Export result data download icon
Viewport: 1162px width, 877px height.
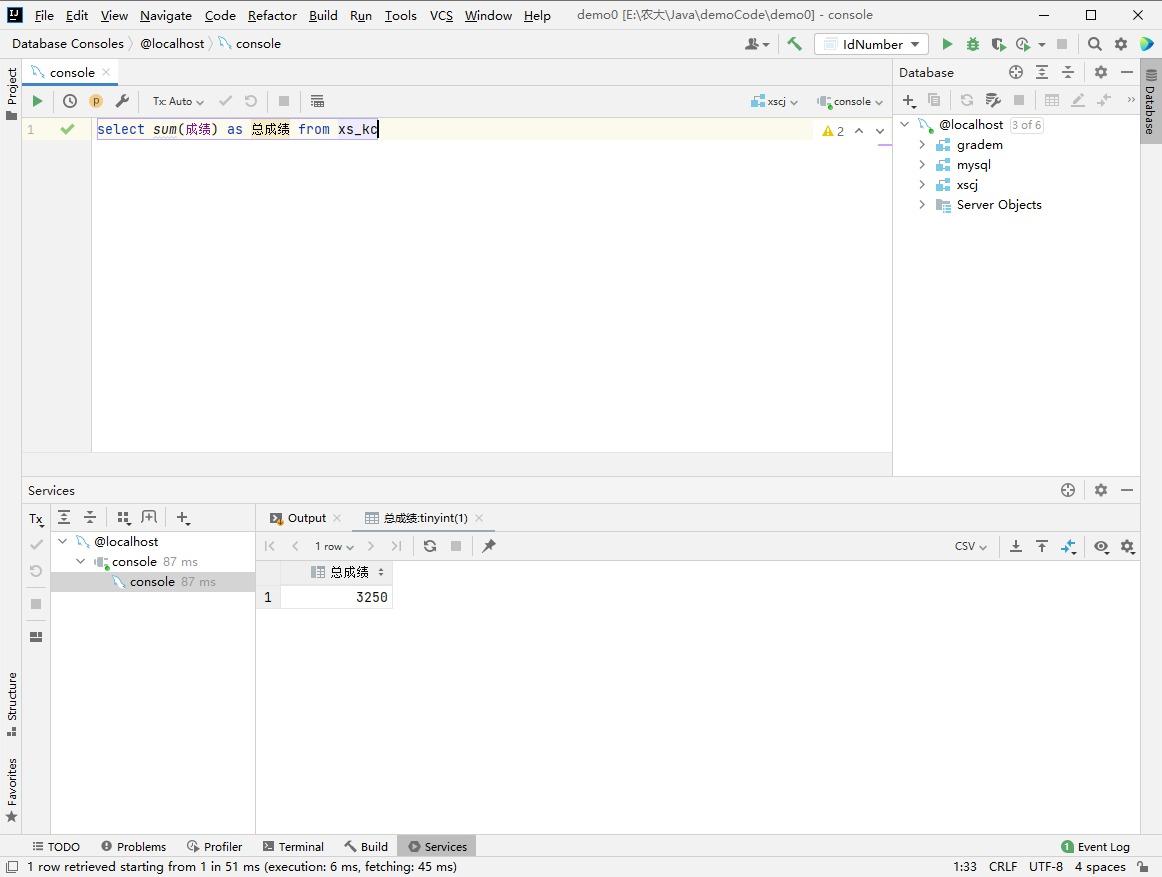[1015, 546]
